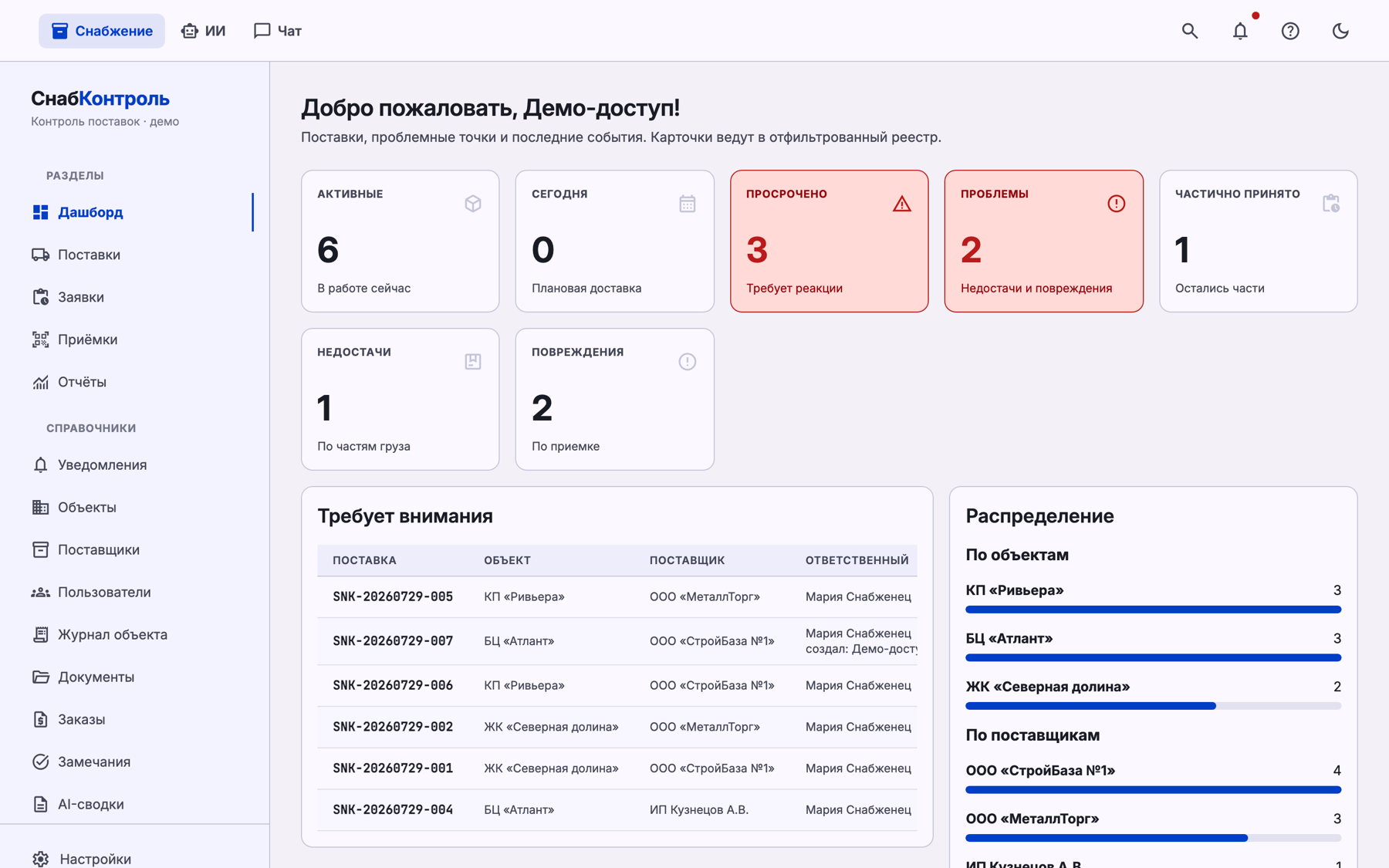Click the Замечания checkmark icon
The height and width of the screenshot is (868, 1389).
click(40, 762)
